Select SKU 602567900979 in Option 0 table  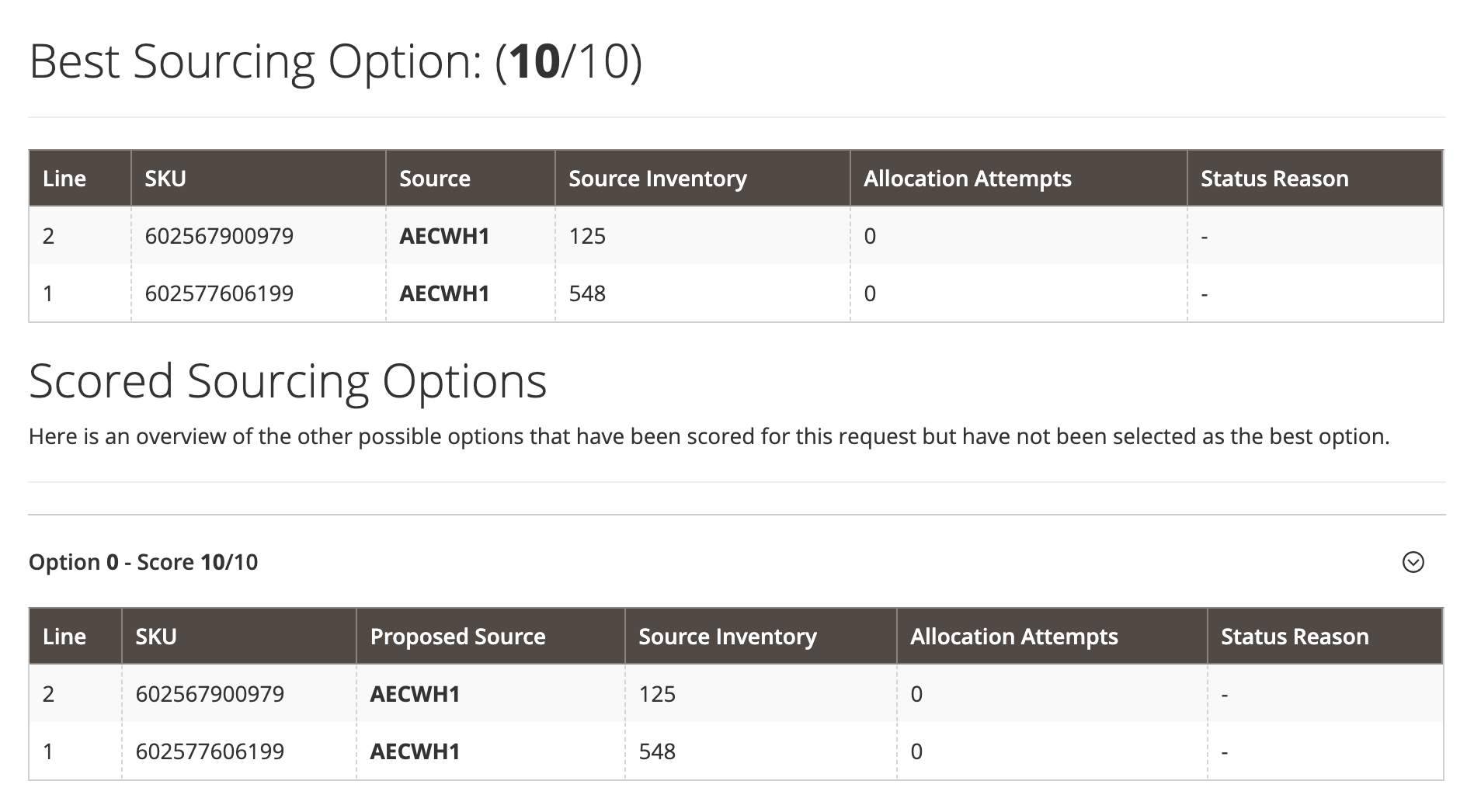click(x=210, y=694)
